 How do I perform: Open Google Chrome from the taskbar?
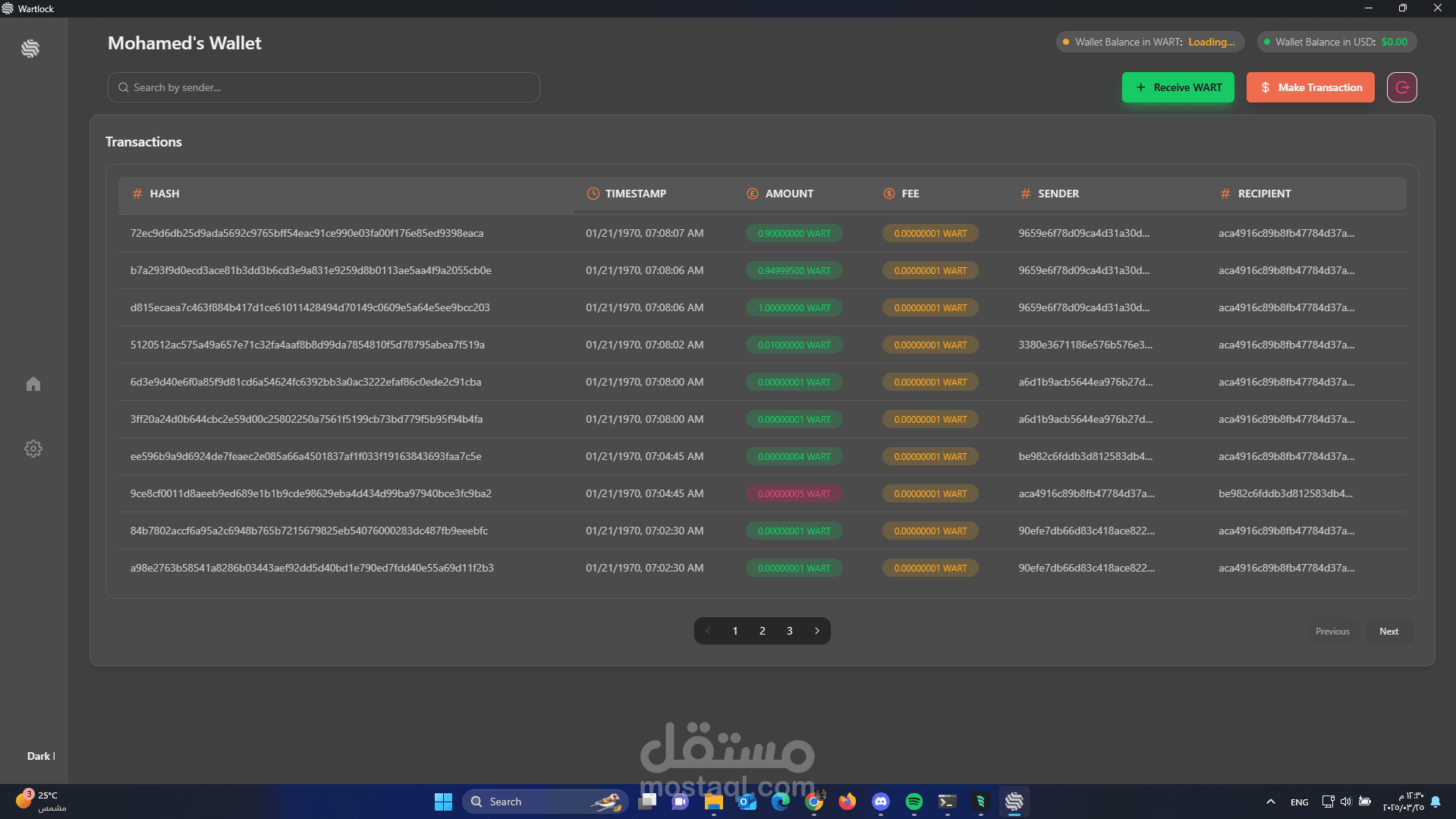pos(814,802)
